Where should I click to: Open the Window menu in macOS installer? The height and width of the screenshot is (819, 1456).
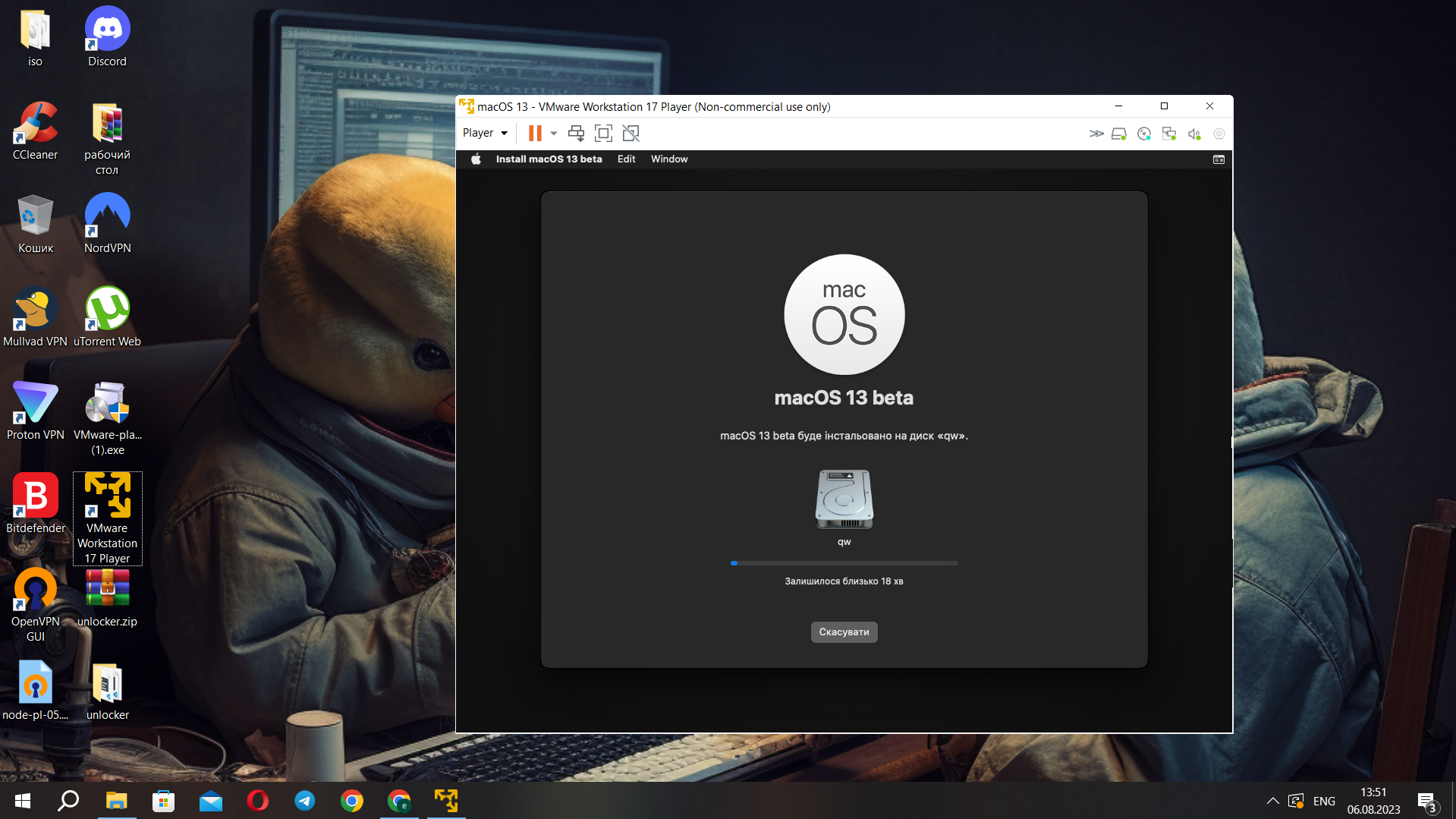[x=669, y=159]
